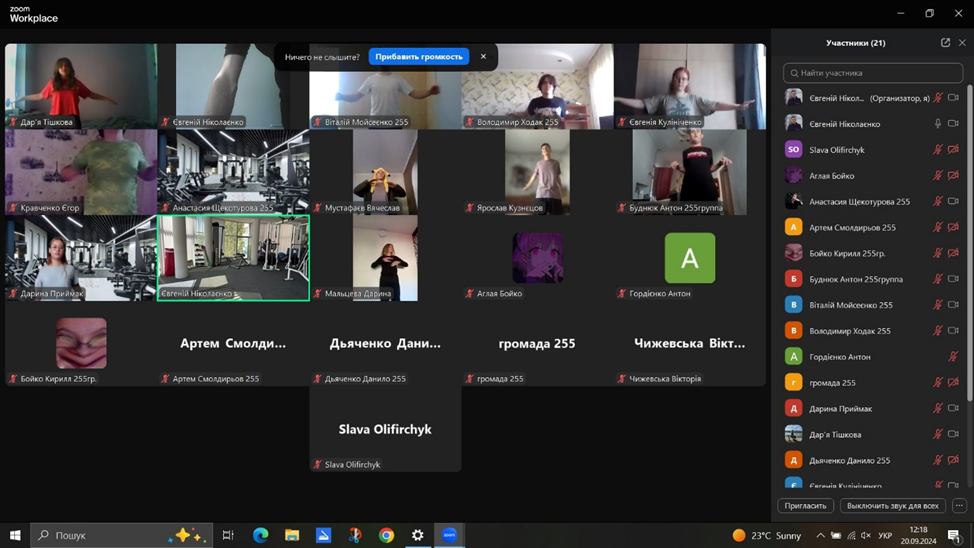Click muted mic icon for Гордієнко Антон

[x=953, y=357]
